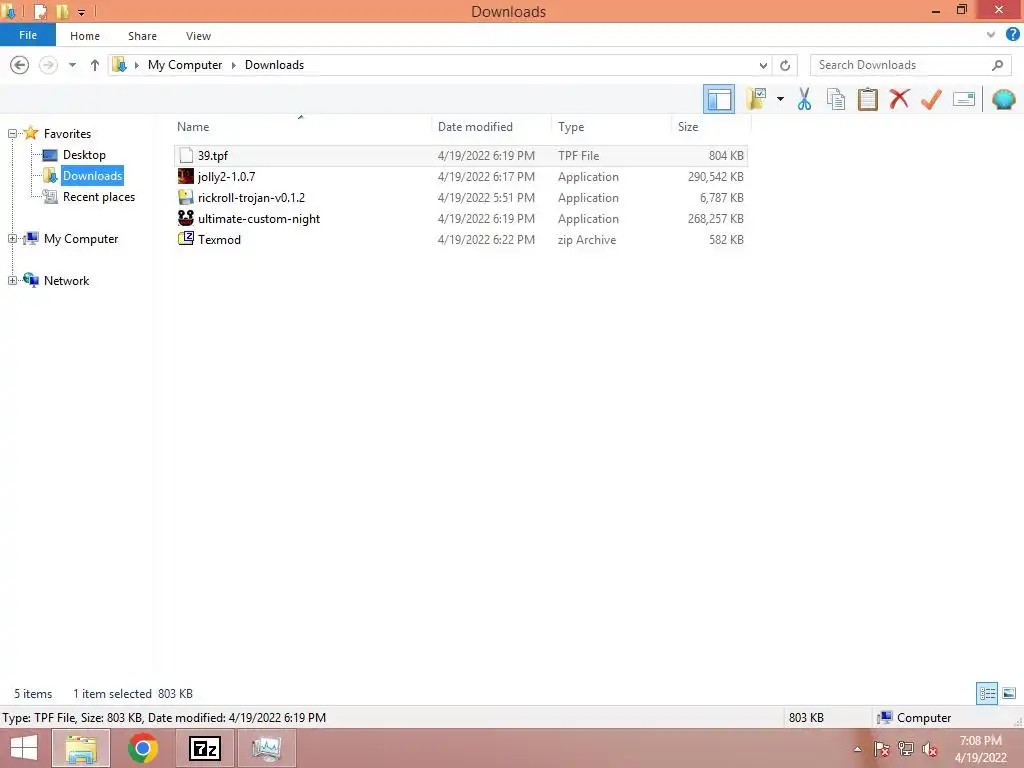Click the ultimate-custom-night file icon
The width and height of the screenshot is (1024, 768).
186,217
